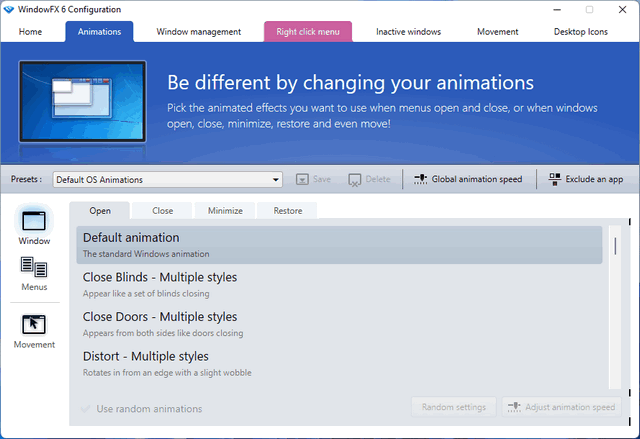Image resolution: width=640 pixels, height=439 pixels.
Task: Click the Delete preset icon
Action: [x=354, y=180]
